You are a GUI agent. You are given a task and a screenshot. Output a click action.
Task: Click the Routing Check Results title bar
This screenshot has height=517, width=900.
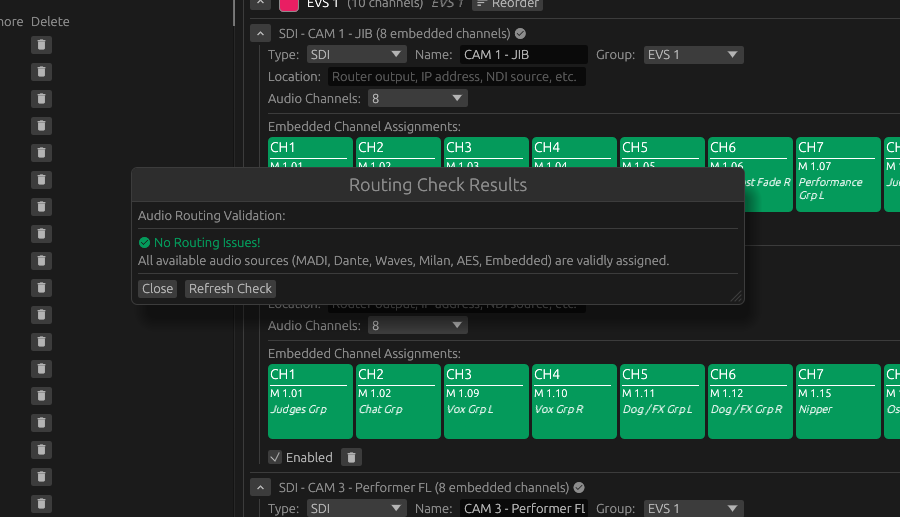pos(438,185)
